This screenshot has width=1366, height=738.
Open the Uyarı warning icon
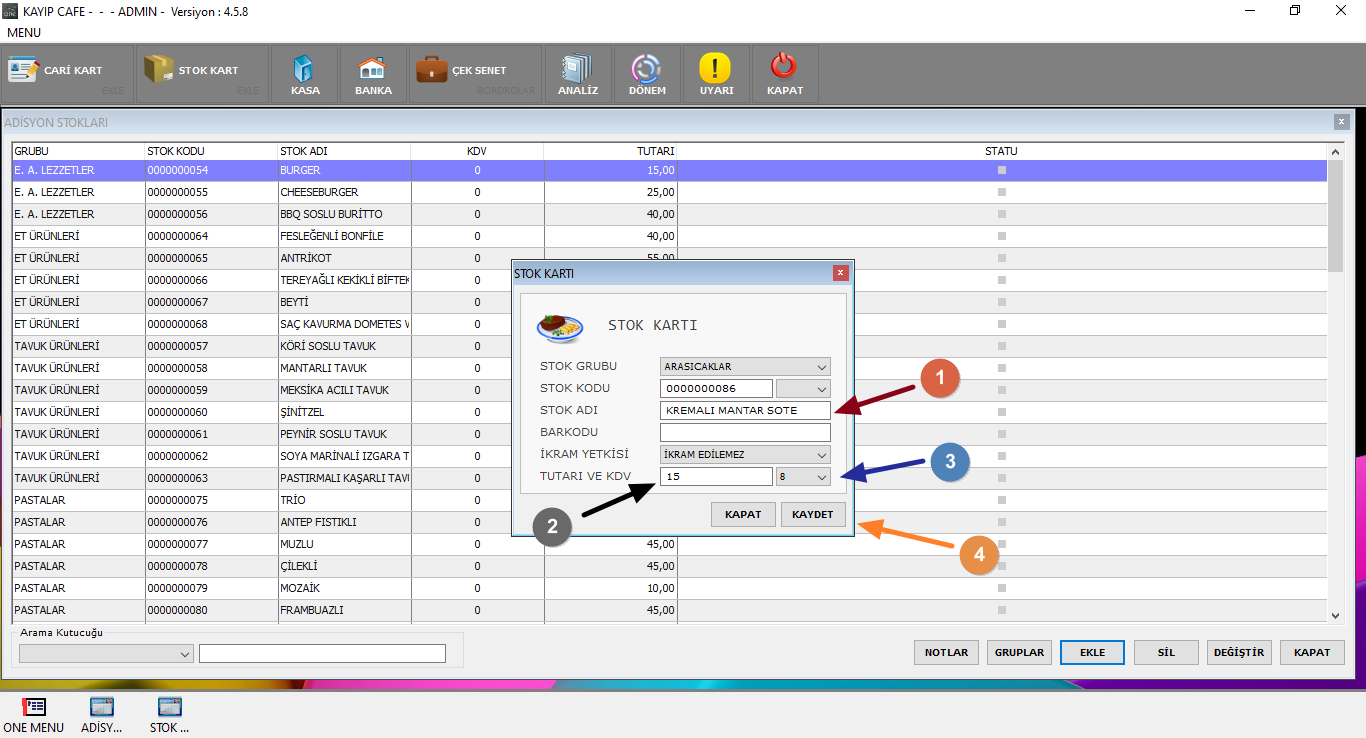tap(715, 70)
